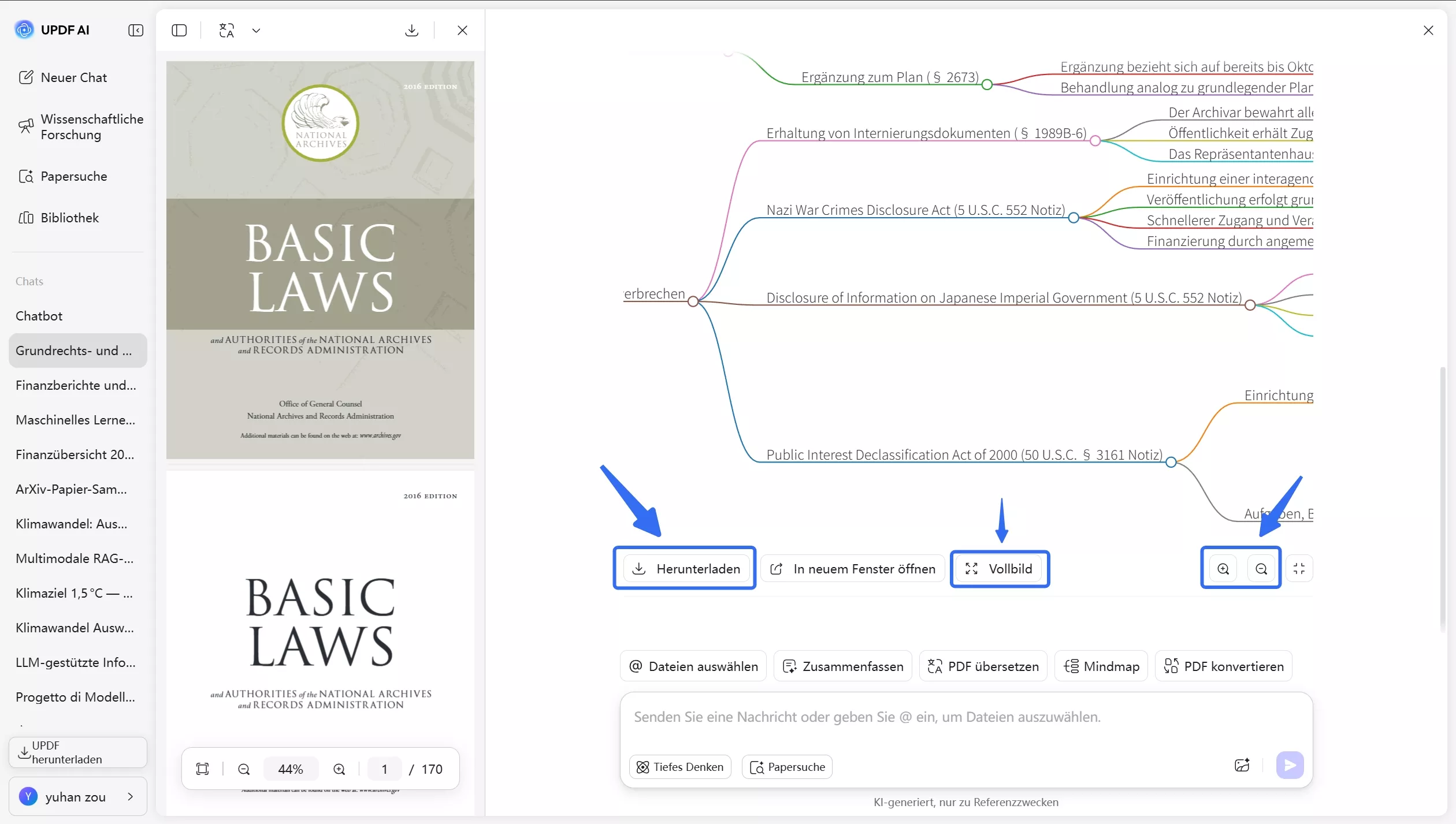Screen dimensions: 1456x824
Task: Open the translate language dropdown chevron
Action: click(256, 30)
